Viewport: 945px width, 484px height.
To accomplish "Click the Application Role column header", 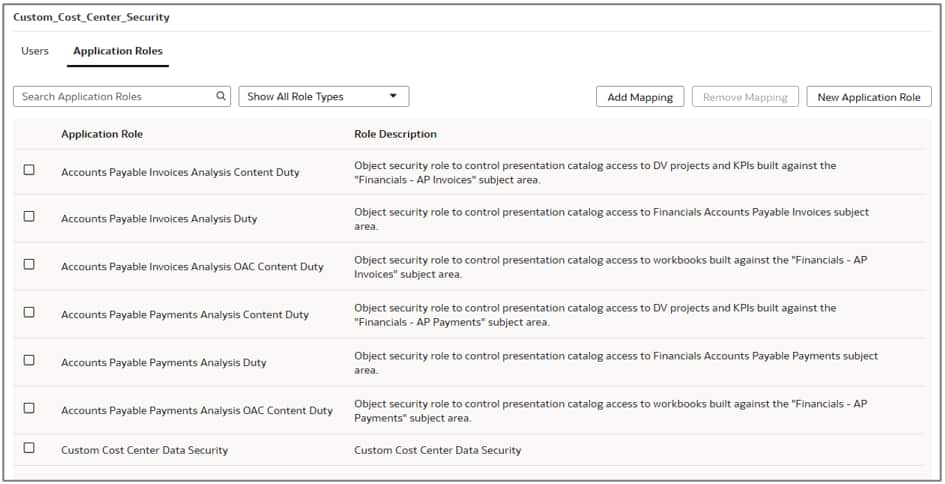I will (102, 134).
